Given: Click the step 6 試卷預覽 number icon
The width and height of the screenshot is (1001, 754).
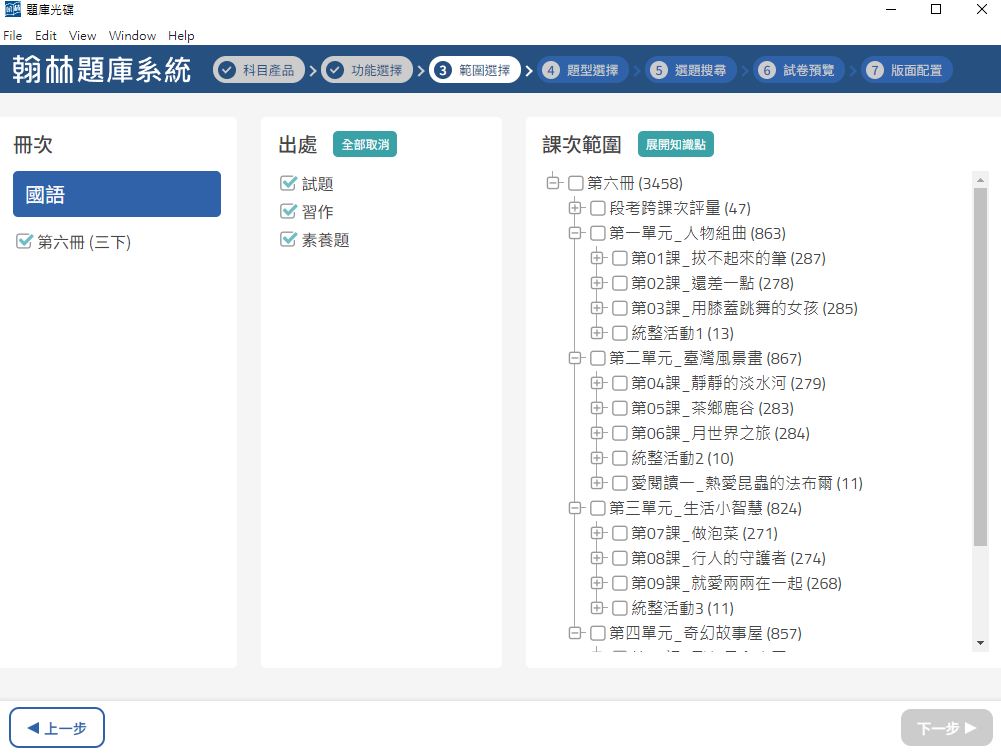Looking at the screenshot, I should 767,70.
